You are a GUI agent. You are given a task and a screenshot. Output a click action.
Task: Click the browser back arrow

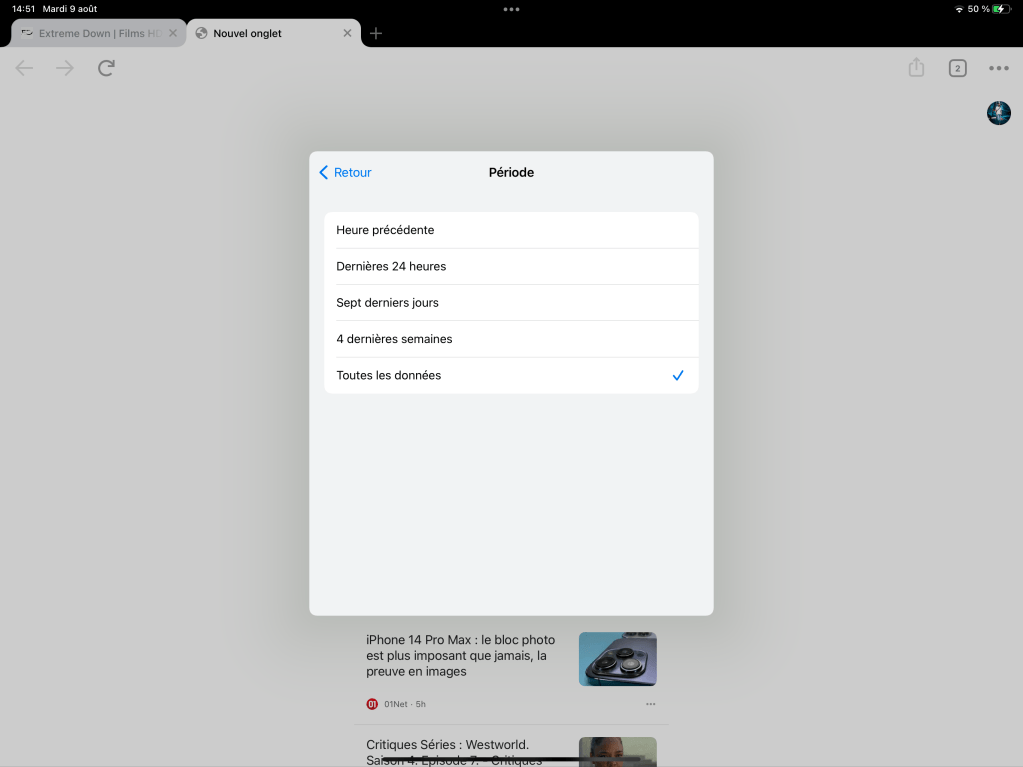(x=24, y=68)
